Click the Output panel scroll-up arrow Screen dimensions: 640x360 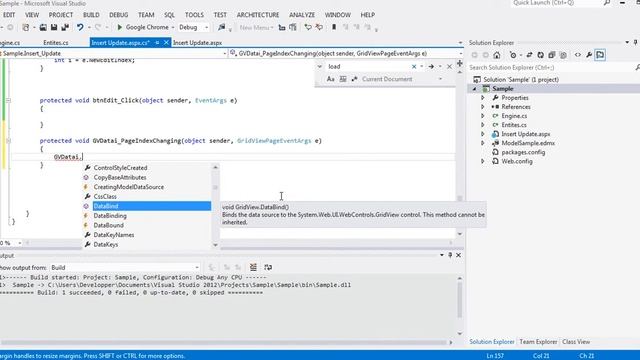point(460,278)
